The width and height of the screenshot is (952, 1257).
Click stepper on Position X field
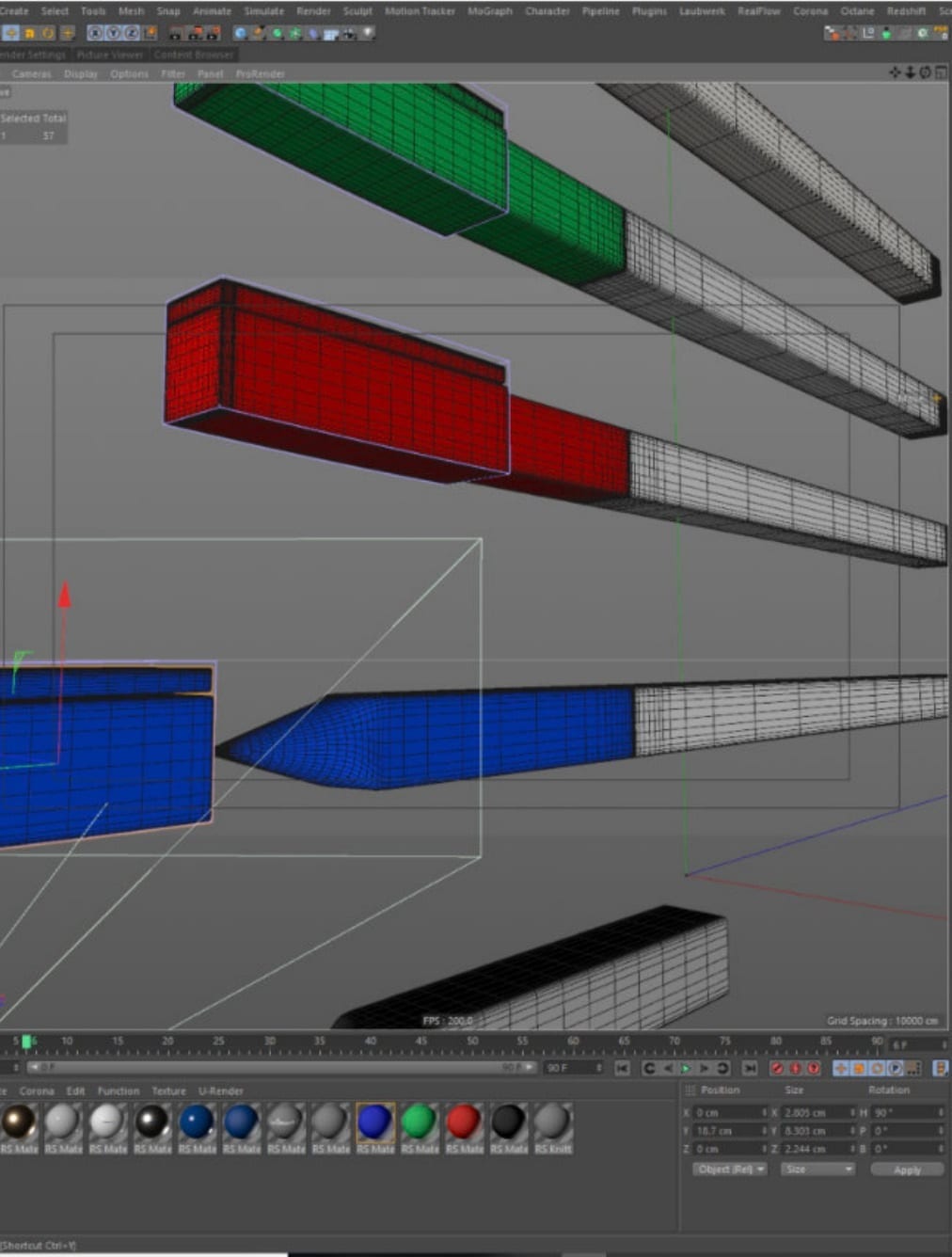point(764,1113)
